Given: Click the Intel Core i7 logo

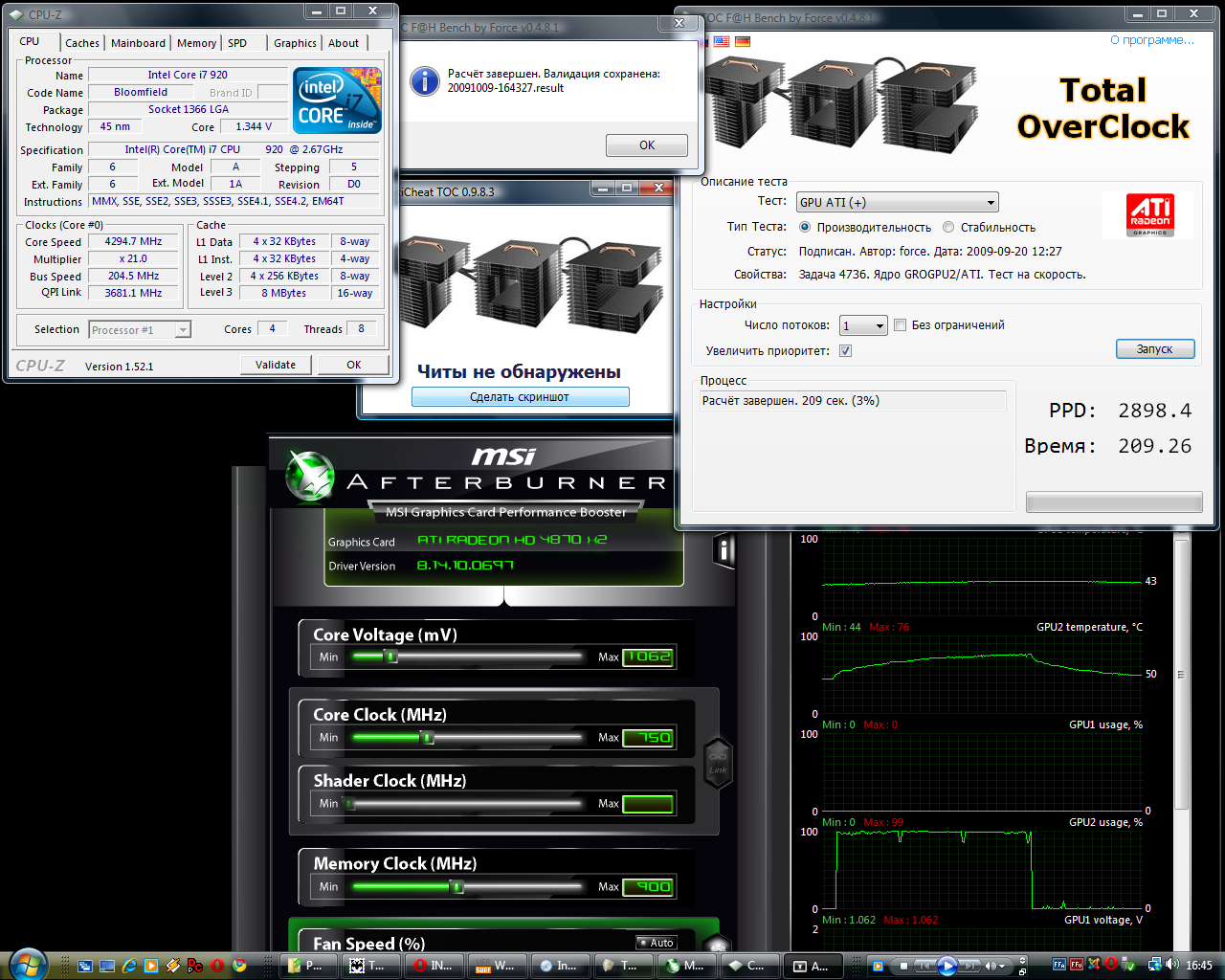Looking at the screenshot, I should point(337,100).
